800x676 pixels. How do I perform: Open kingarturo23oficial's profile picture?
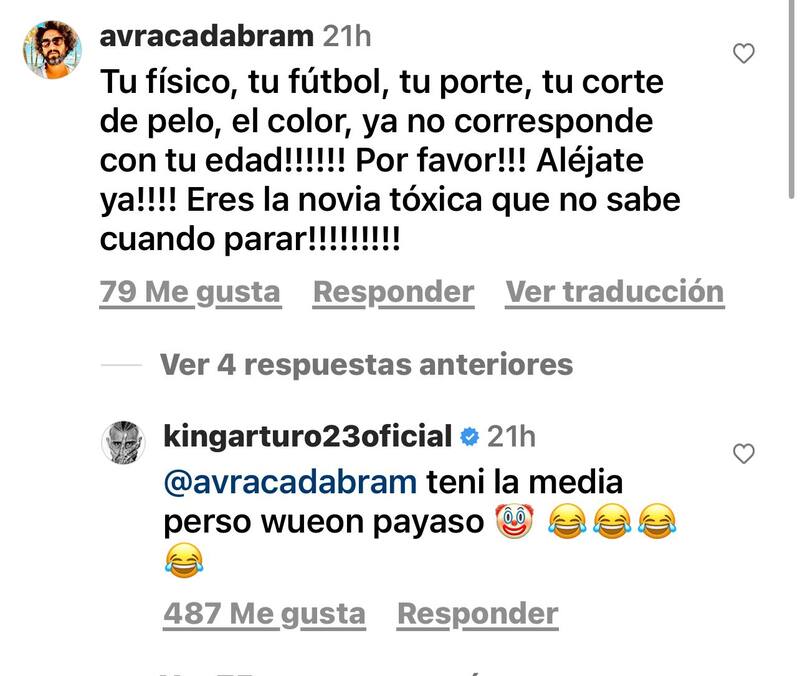pyautogui.click(x=124, y=442)
